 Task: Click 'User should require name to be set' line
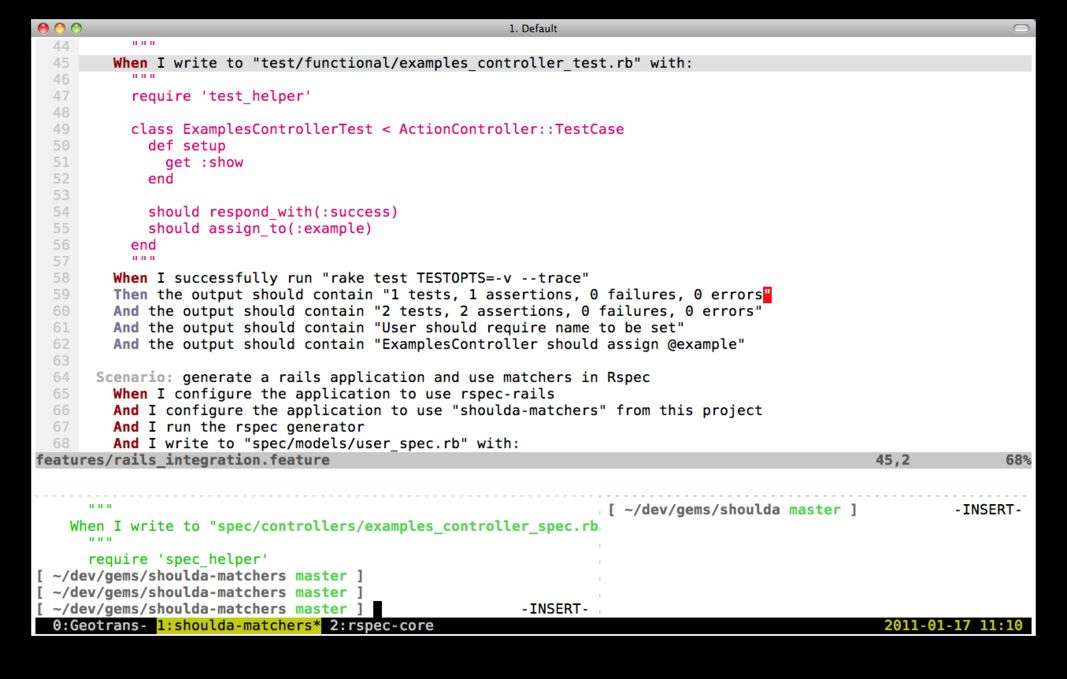click(399, 327)
